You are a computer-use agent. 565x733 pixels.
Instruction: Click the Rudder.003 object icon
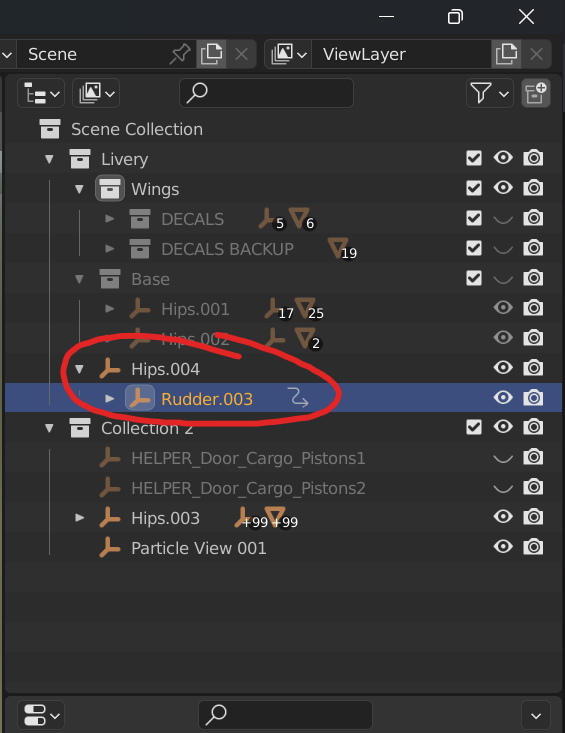[140, 398]
